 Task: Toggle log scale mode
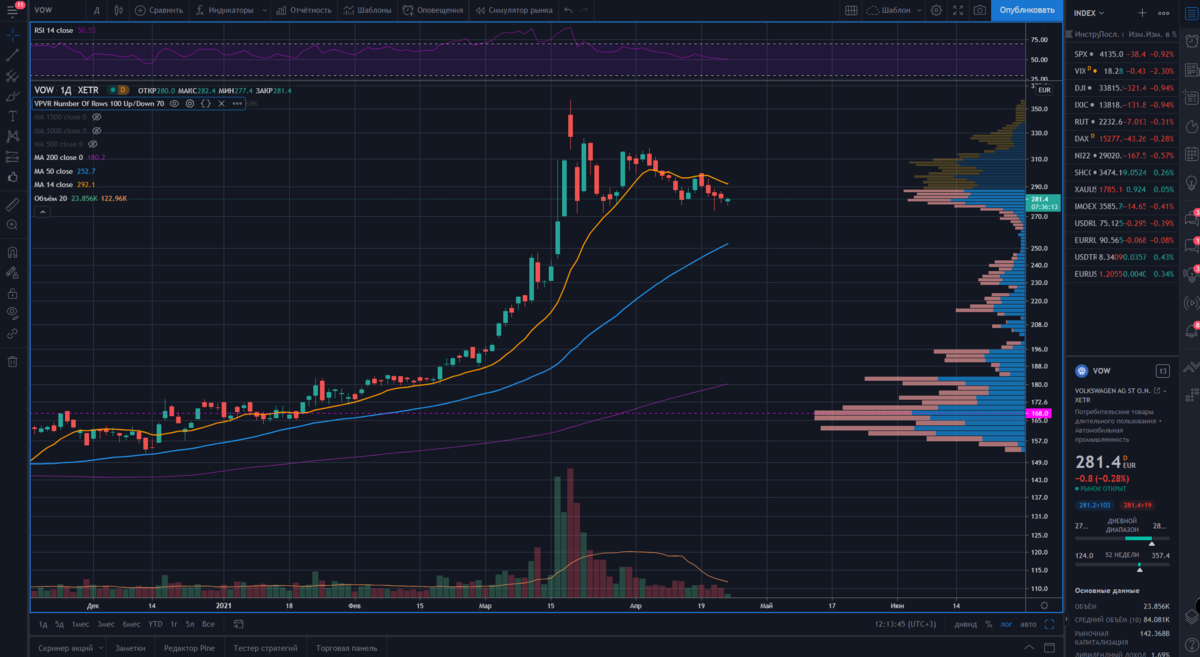pos(1005,624)
